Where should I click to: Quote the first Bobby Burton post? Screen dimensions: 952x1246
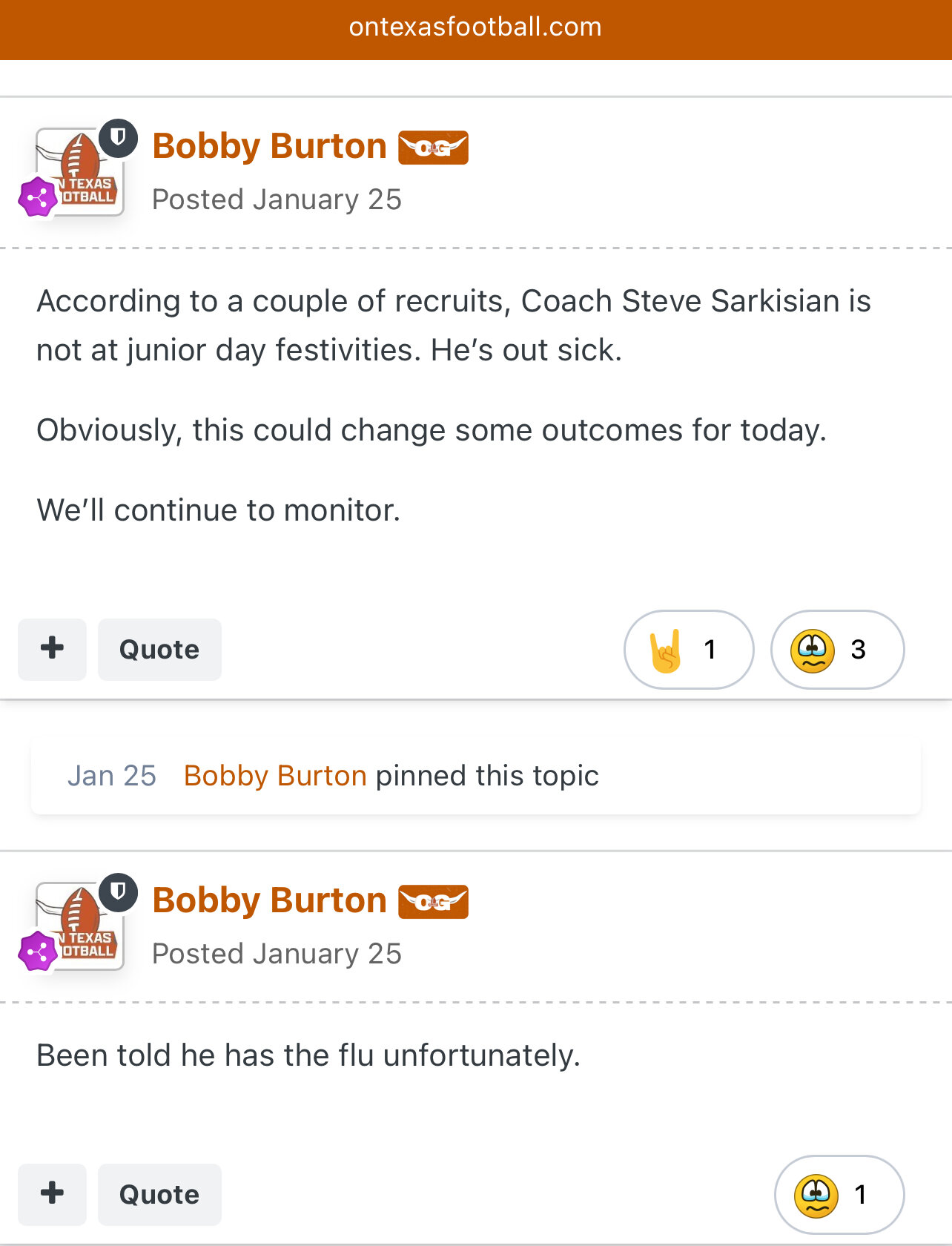[x=159, y=650]
